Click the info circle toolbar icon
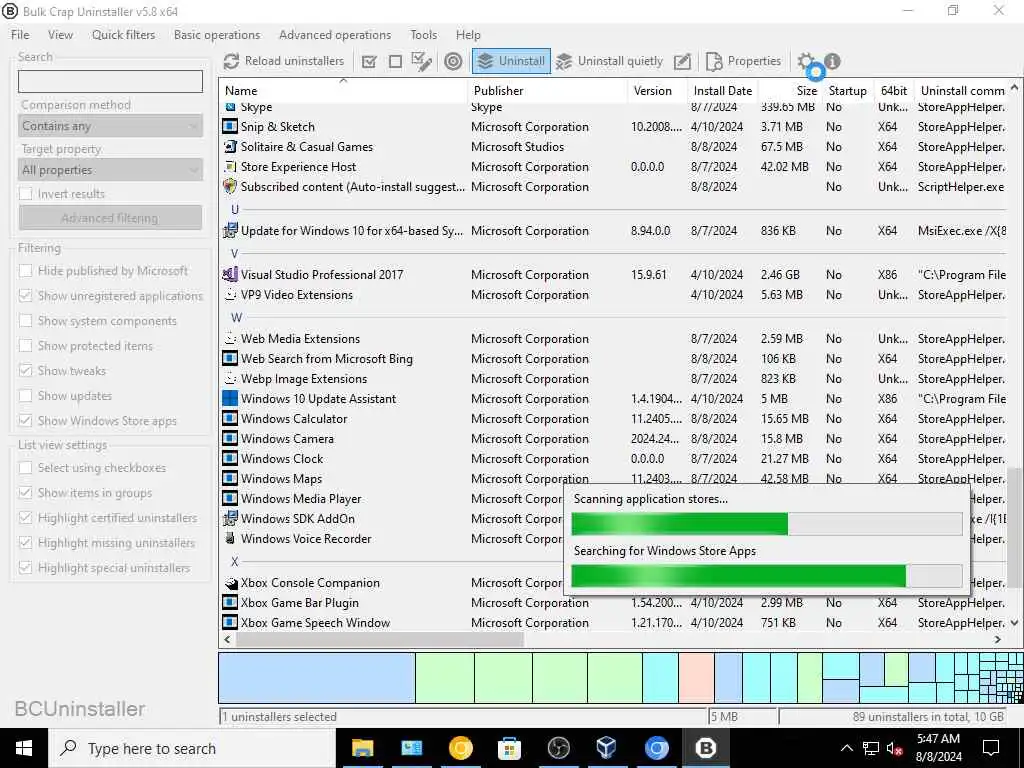 tap(832, 61)
